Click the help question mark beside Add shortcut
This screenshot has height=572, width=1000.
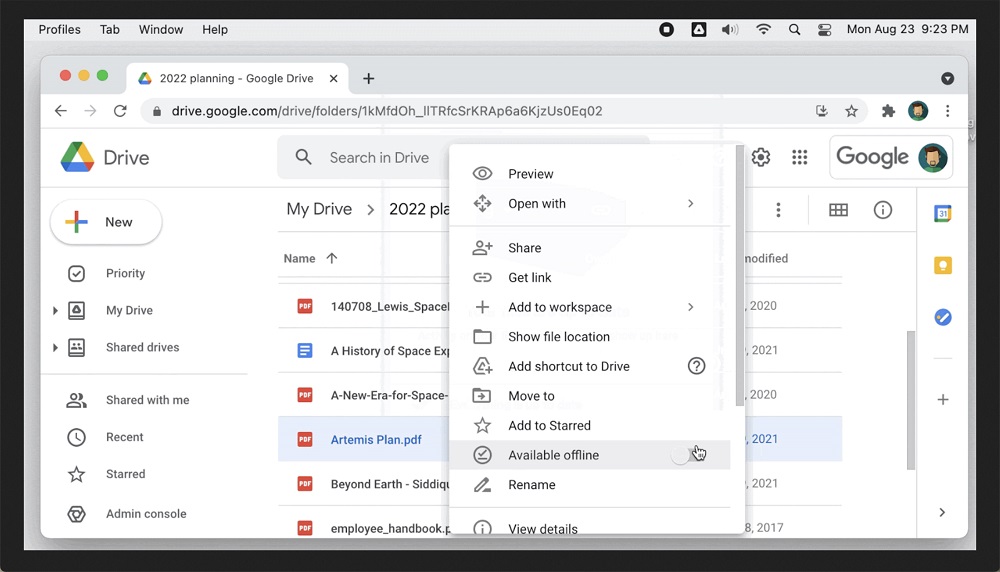tap(696, 366)
